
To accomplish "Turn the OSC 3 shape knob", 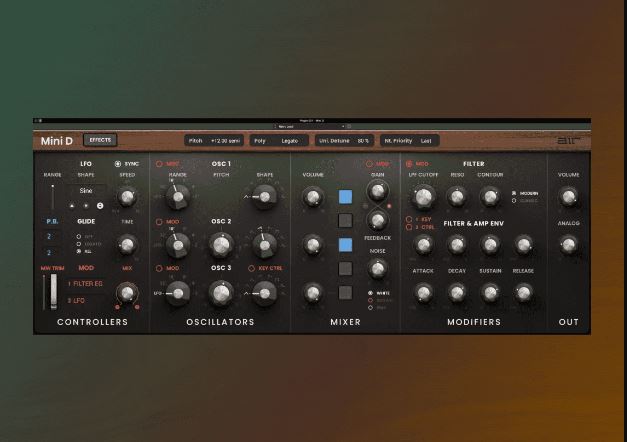I will [x=264, y=293].
